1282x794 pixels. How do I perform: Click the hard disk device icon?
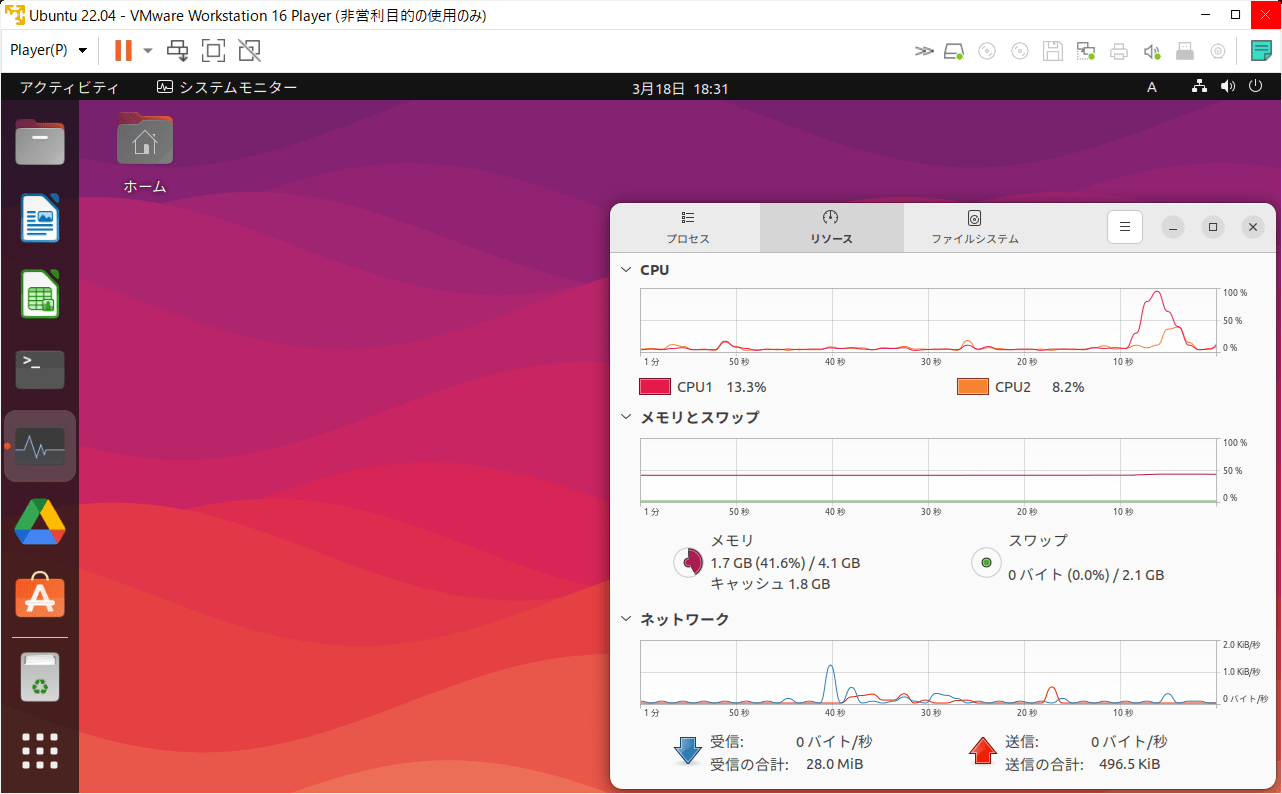point(955,51)
